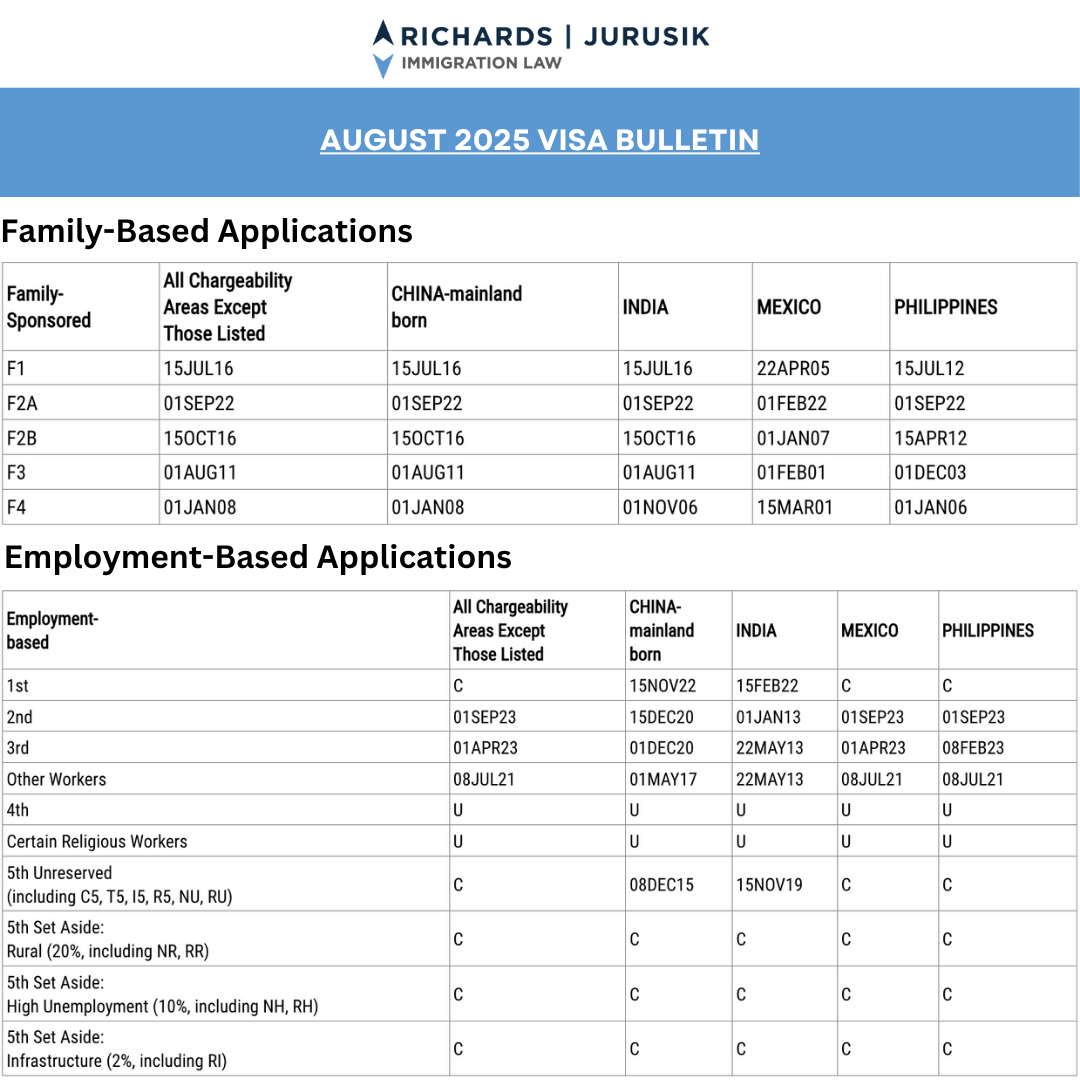Screen dimensions: 1080x1080
Task: Click the Richards Jurusik Immigration Law name
Action: (x=554, y=47)
